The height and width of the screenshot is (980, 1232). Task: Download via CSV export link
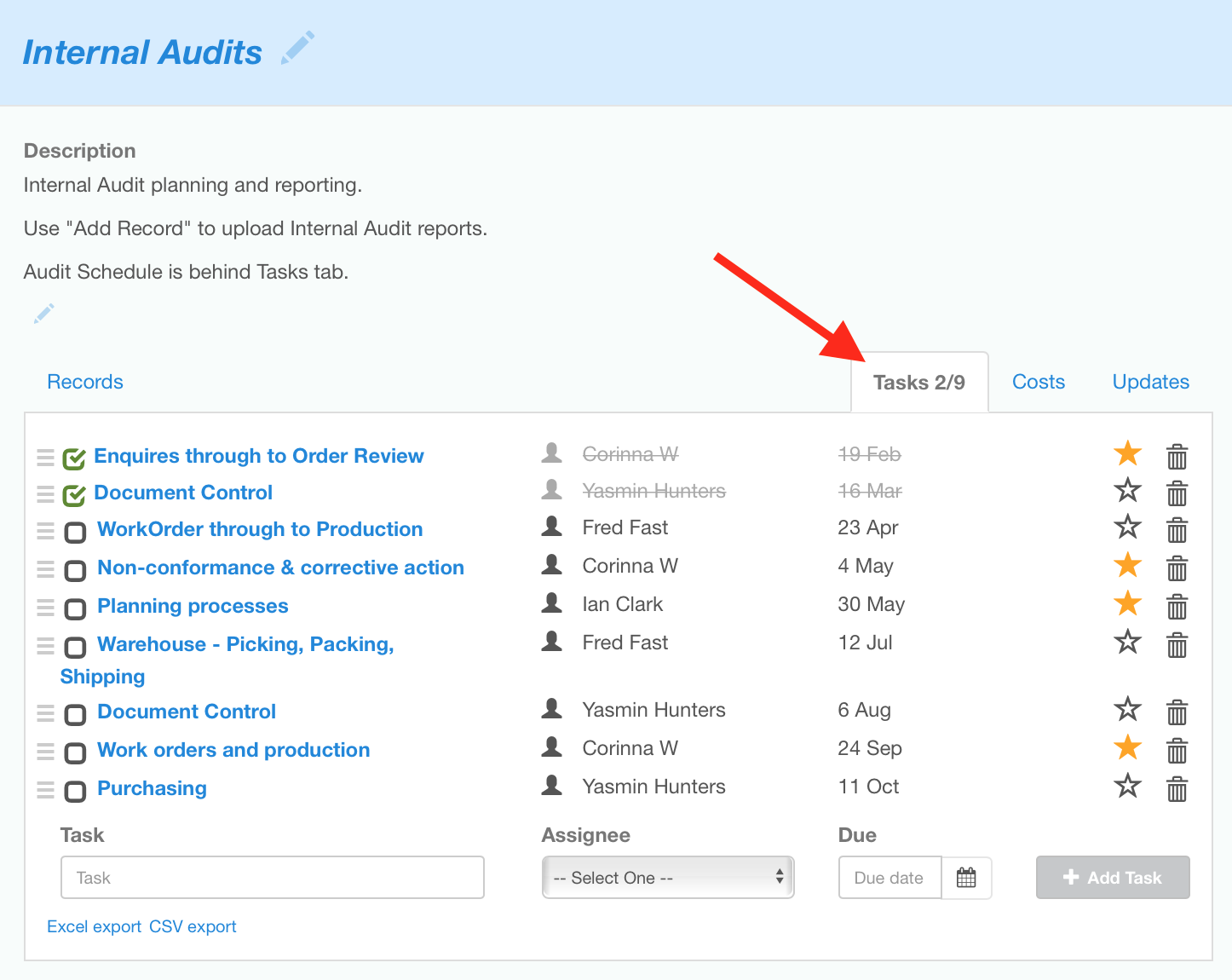[193, 926]
